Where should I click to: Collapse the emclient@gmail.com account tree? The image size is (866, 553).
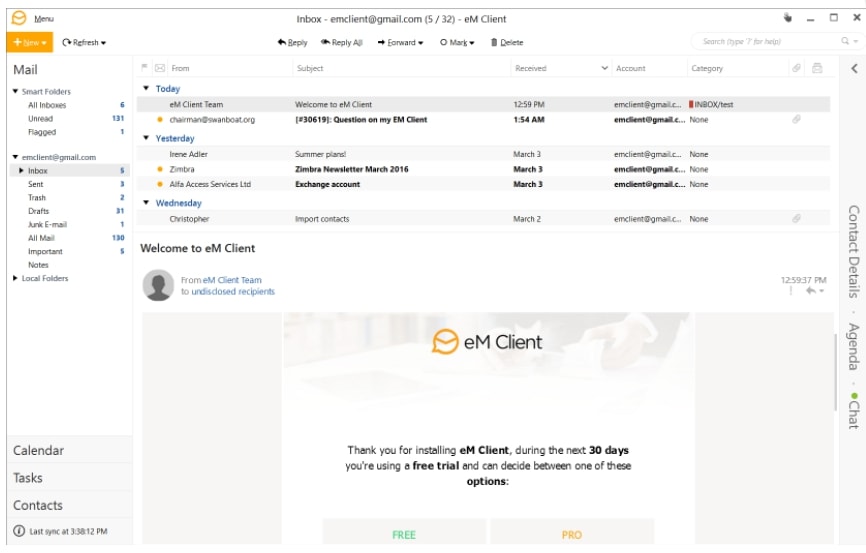(x=15, y=157)
